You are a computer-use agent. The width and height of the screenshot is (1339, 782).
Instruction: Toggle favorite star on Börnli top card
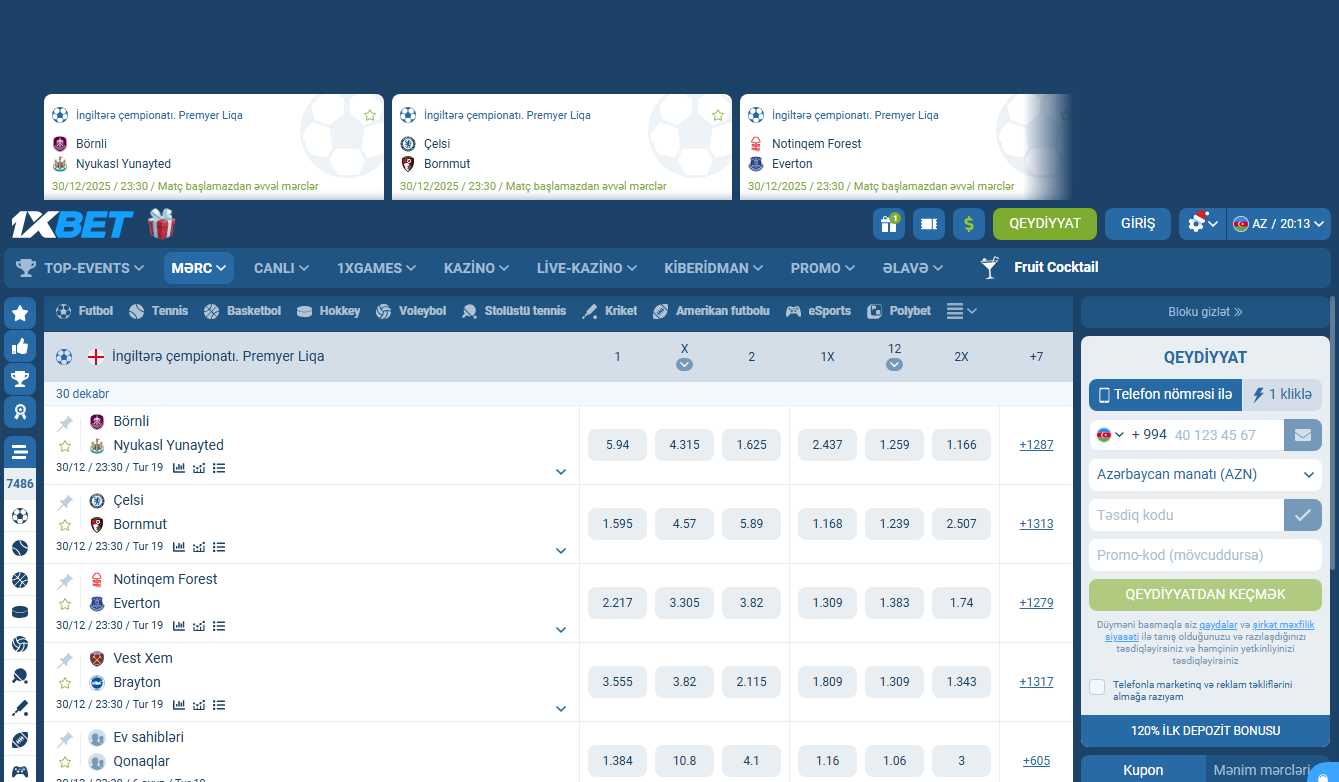pyautogui.click(x=370, y=116)
